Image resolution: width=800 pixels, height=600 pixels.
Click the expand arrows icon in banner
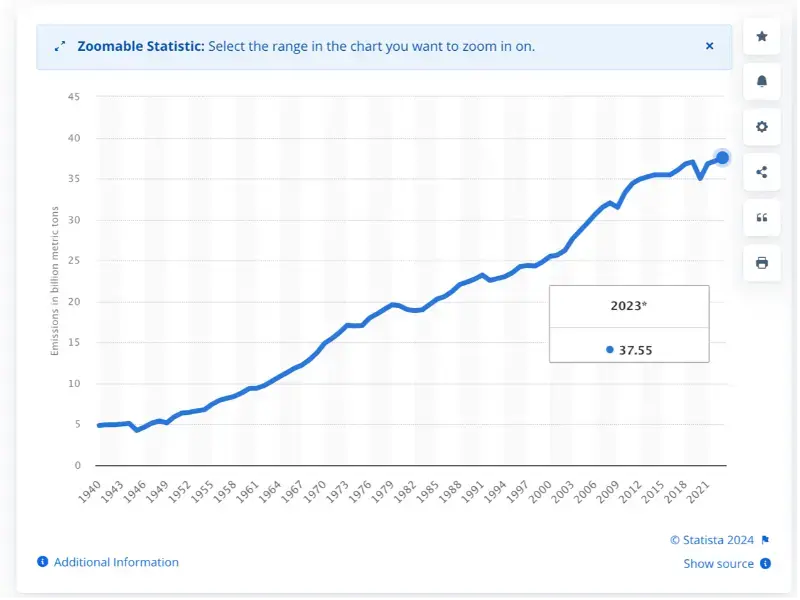coord(60,46)
